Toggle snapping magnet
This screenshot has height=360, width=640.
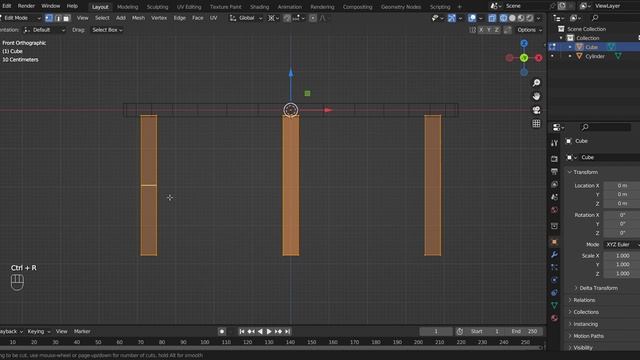coord(287,18)
